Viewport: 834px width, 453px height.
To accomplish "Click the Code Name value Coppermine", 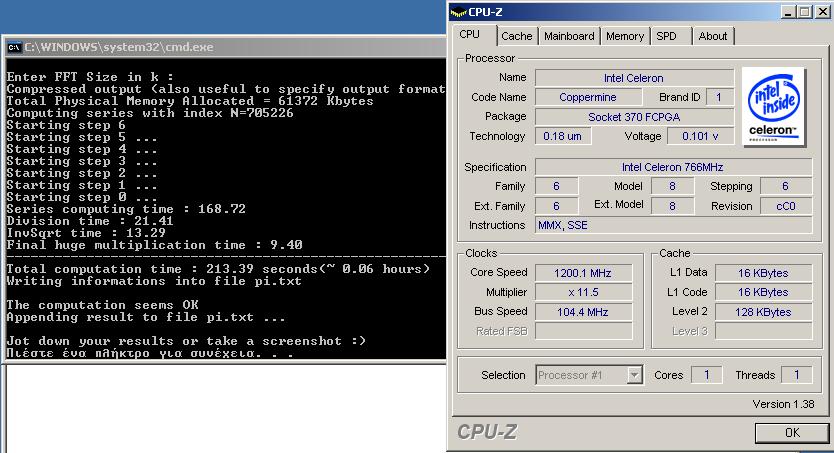I will coord(588,97).
